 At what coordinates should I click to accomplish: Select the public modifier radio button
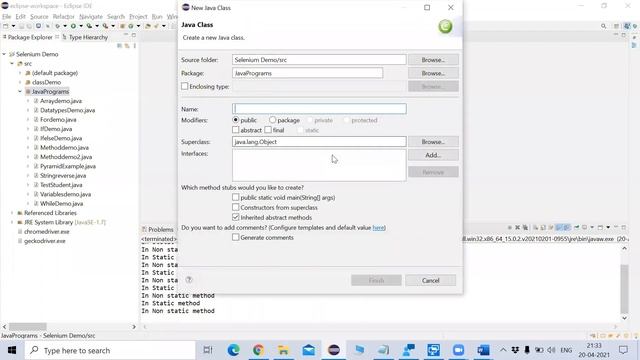tap(236, 120)
